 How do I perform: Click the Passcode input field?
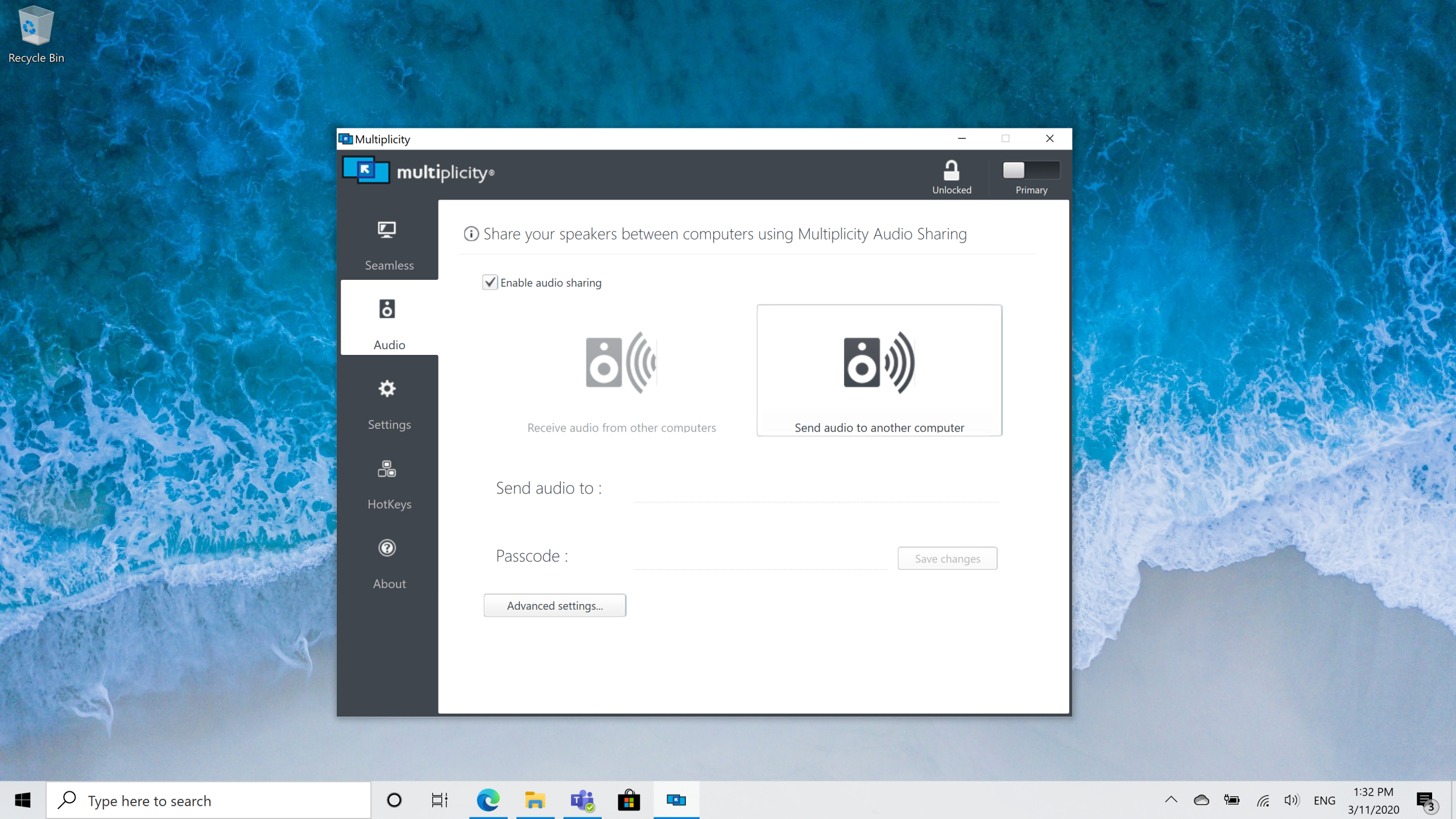point(760,556)
